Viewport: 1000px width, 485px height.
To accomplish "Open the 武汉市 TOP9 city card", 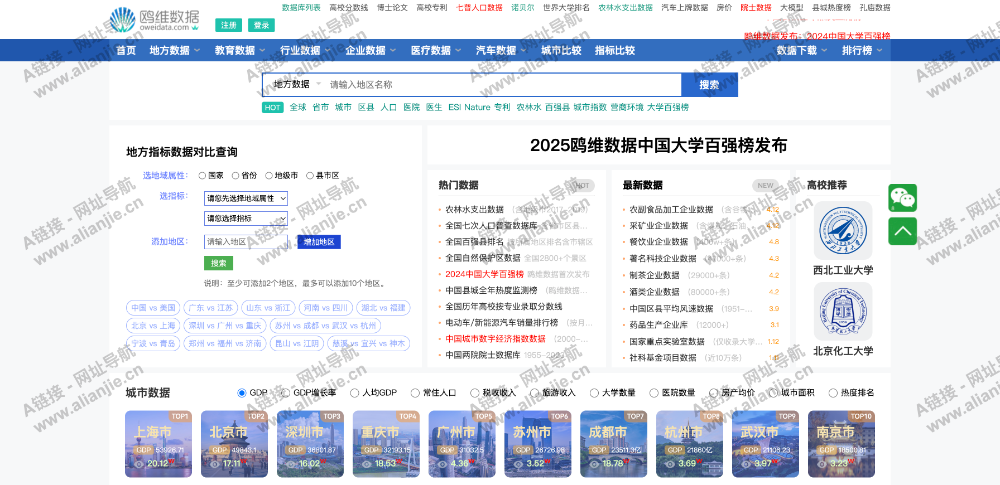I will 765,444.
